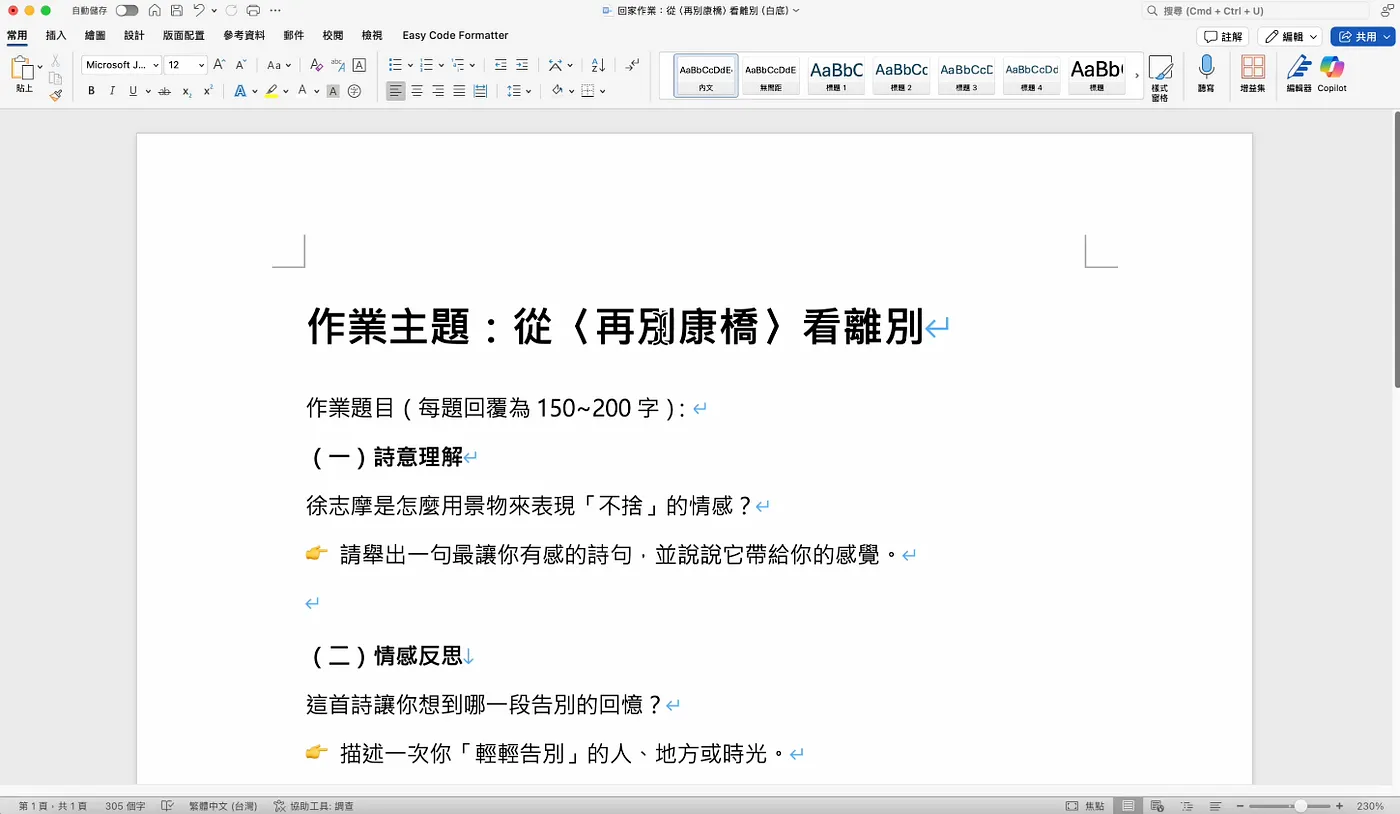Click the Sort A-Z icon
Image resolution: width=1400 pixels, height=814 pixels.
click(x=598, y=64)
